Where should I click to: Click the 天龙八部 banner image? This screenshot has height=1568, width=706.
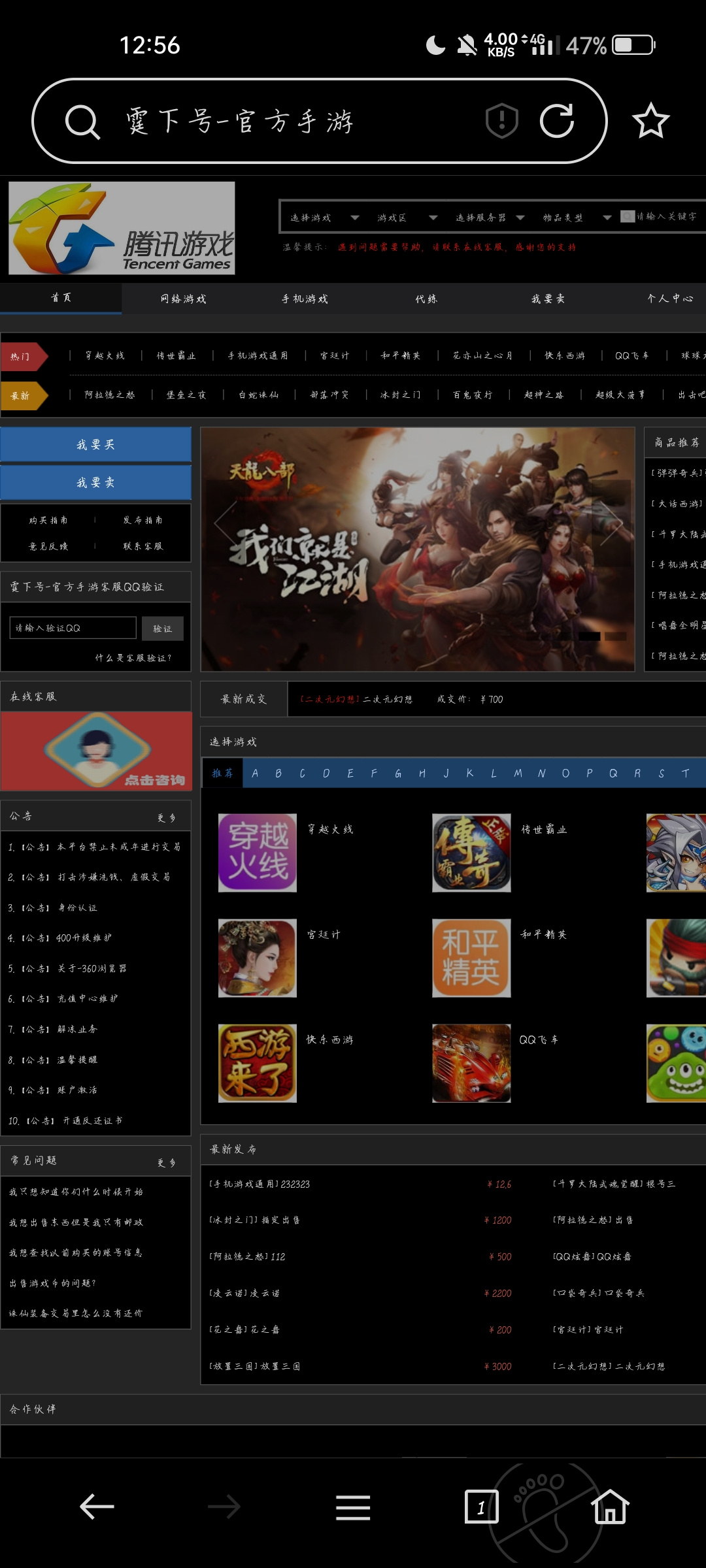pyautogui.click(x=418, y=549)
